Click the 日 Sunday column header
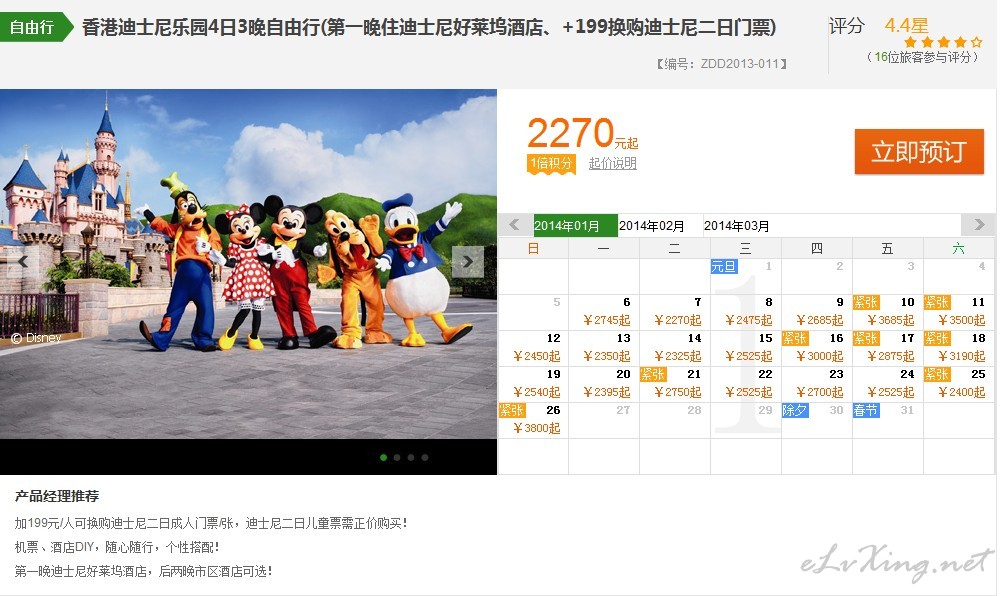 533,248
